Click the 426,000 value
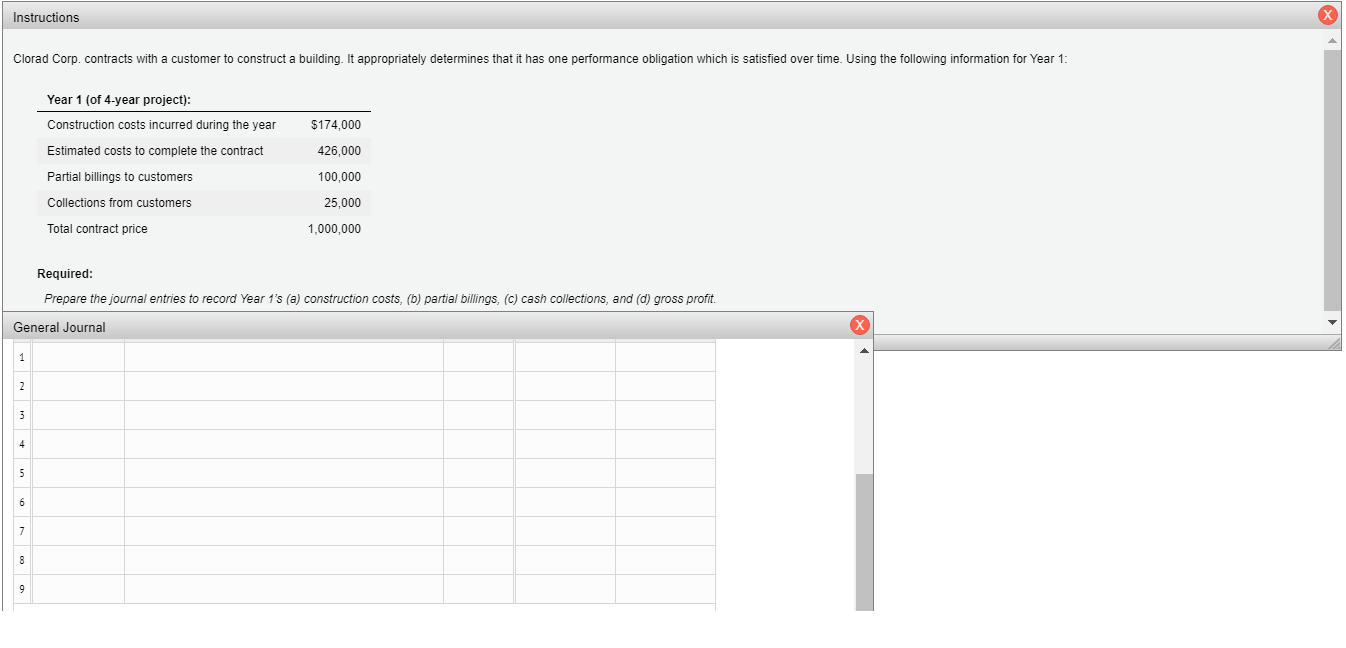 click(x=339, y=151)
